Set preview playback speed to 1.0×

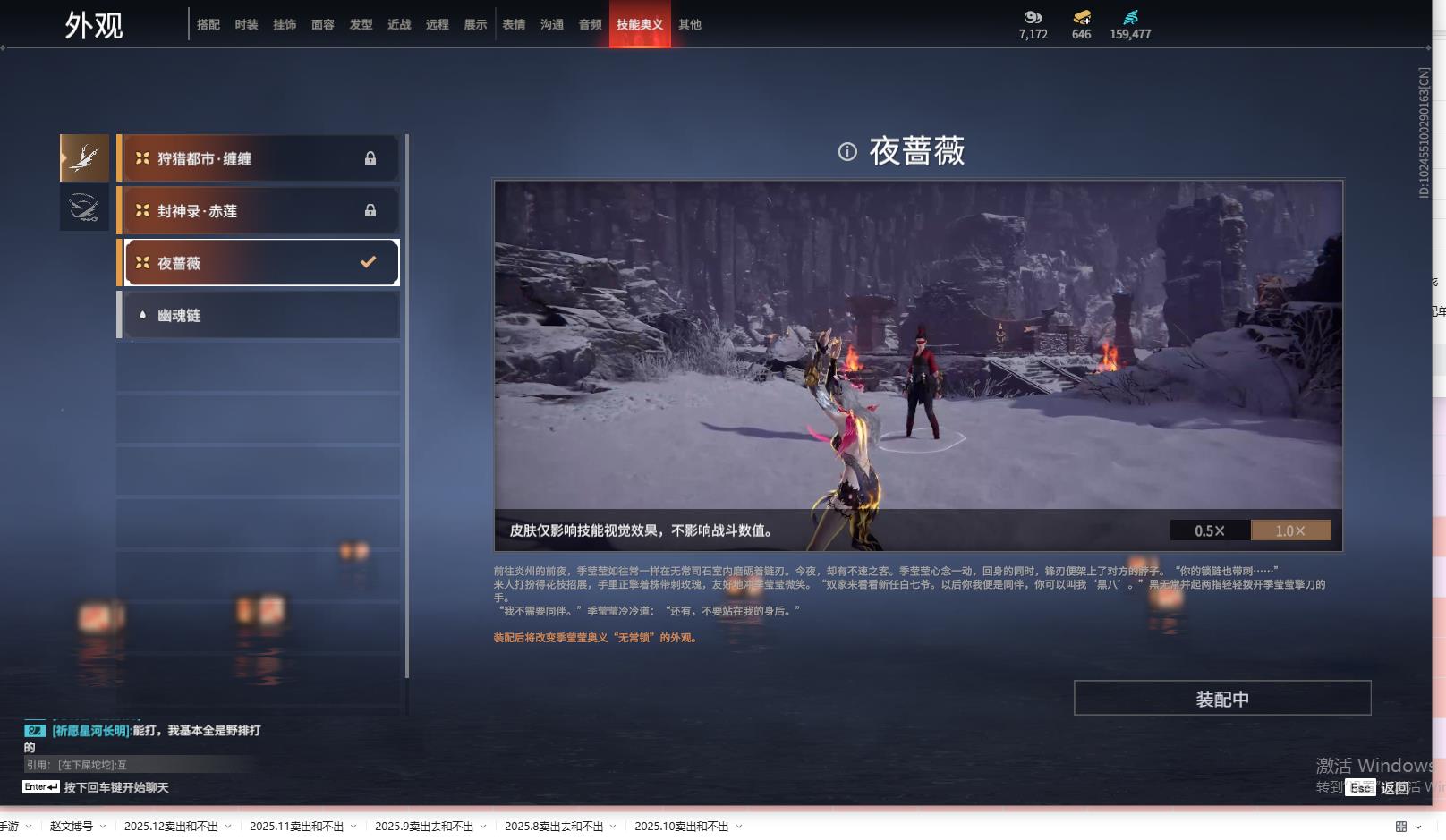tap(1290, 530)
